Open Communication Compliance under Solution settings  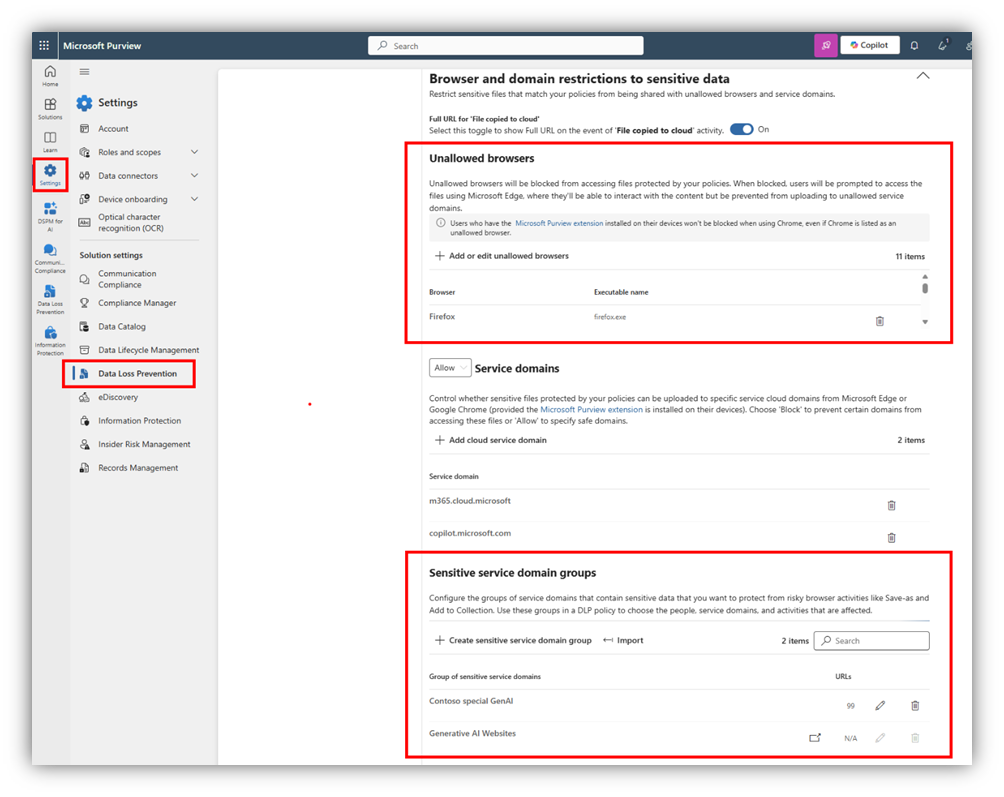(127, 279)
